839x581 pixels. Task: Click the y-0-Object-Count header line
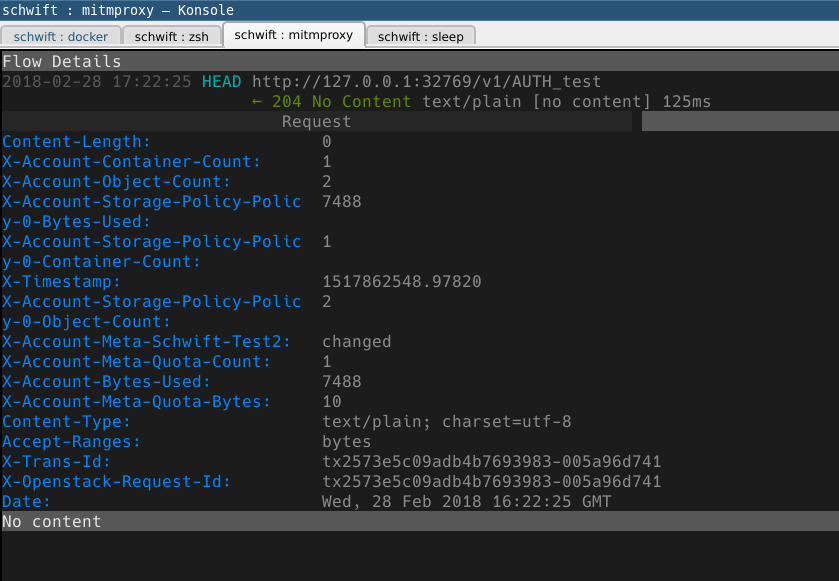[86, 322]
